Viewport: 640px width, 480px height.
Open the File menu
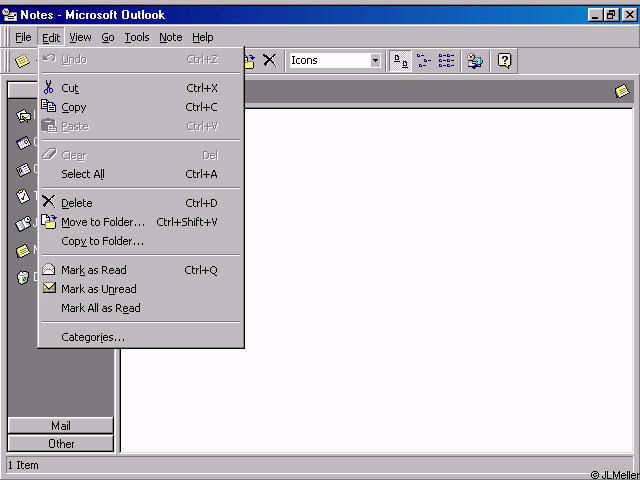23,38
